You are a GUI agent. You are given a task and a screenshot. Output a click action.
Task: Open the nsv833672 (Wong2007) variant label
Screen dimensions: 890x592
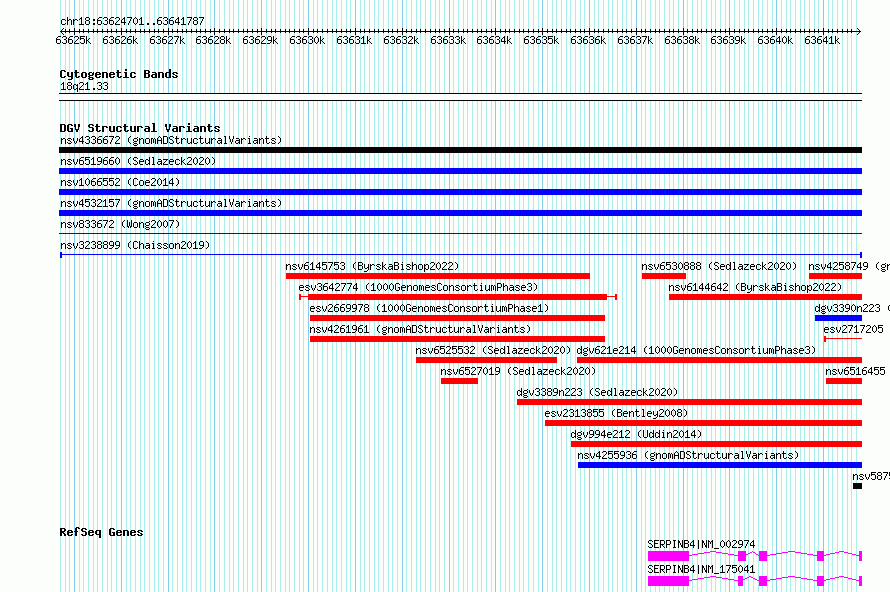(120, 224)
